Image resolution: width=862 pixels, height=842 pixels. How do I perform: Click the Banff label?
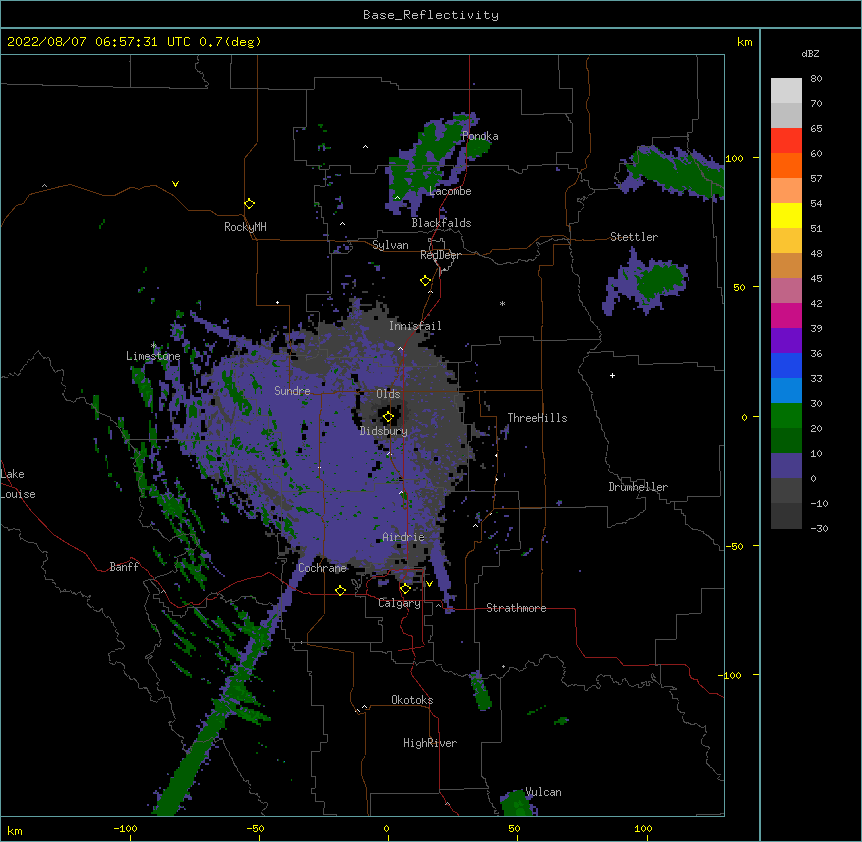click(x=124, y=567)
